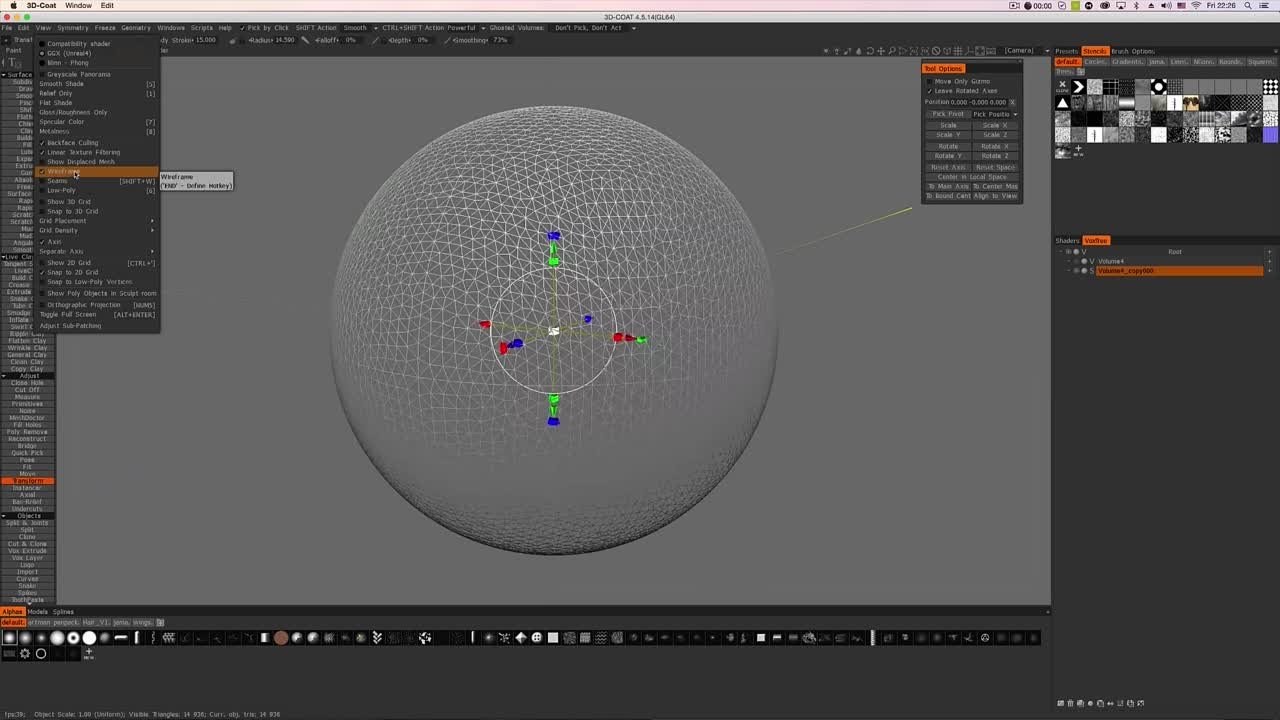This screenshot has height=720, width=1280.
Task: Open the Freeze menu
Action: [x=105, y=28]
